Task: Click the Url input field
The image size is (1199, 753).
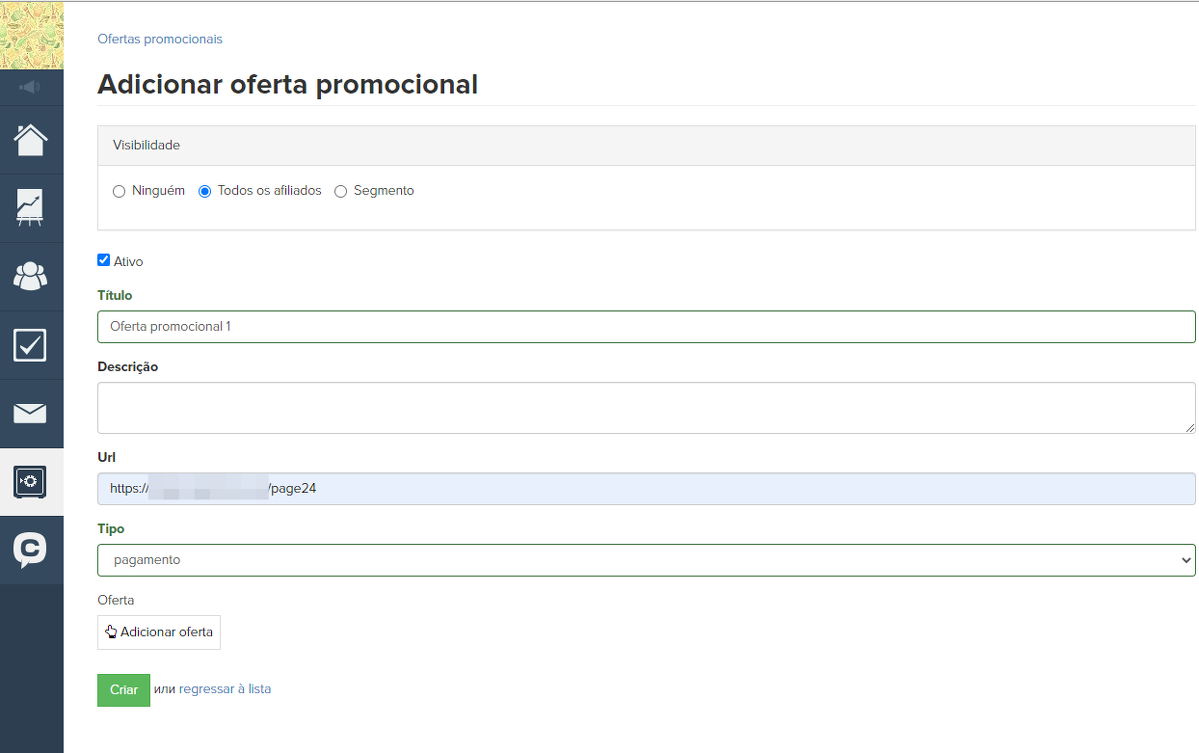Action: point(646,489)
